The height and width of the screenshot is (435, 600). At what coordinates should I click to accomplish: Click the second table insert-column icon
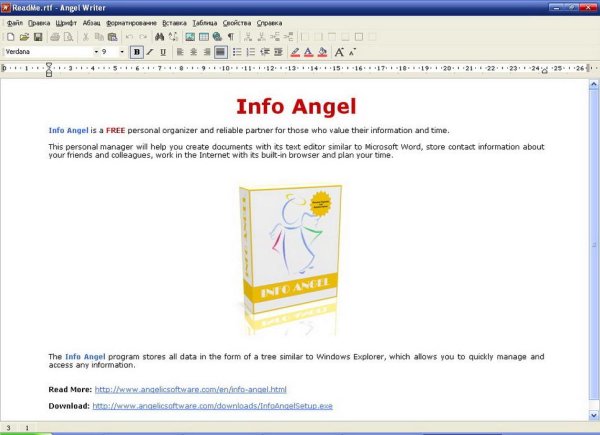click(289, 37)
